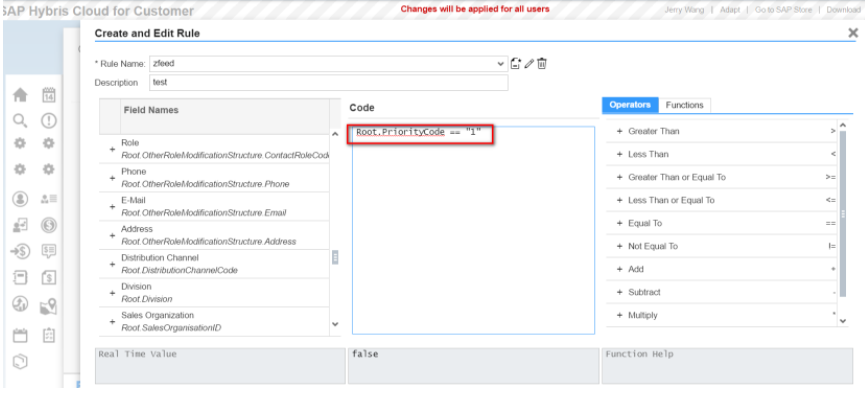The image size is (865, 406).
Task: Switch to the Functions tab
Action: click(x=685, y=105)
